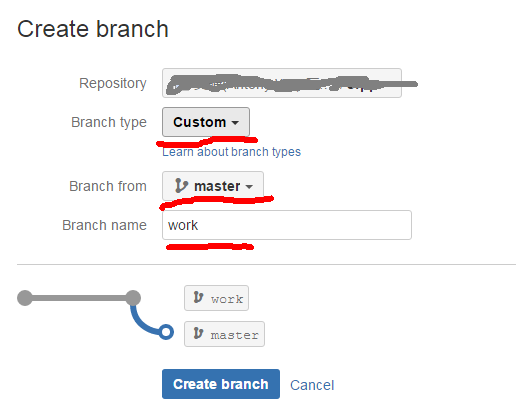Open the Custom branch type dropdown

point(206,122)
